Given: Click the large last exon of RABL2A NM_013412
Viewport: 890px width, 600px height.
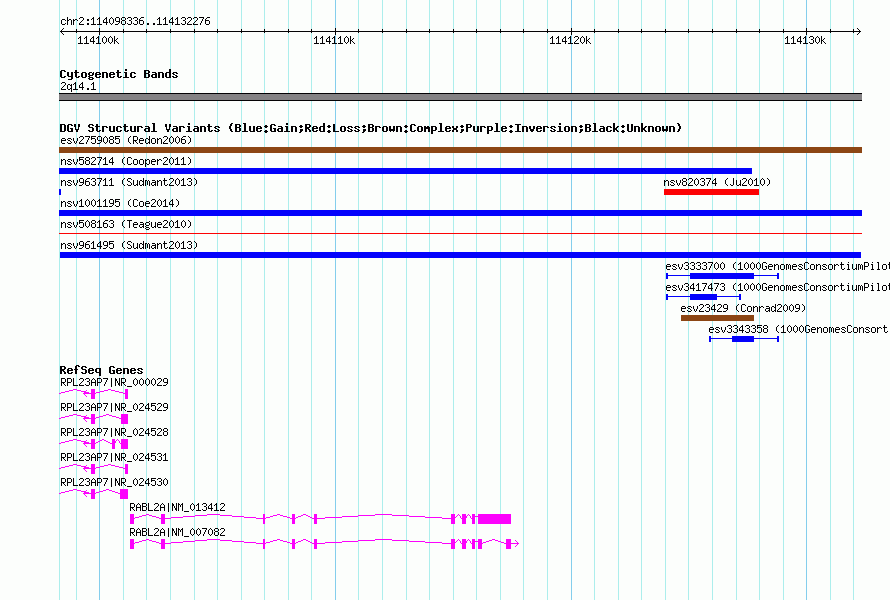Looking at the screenshot, I should click(494, 519).
